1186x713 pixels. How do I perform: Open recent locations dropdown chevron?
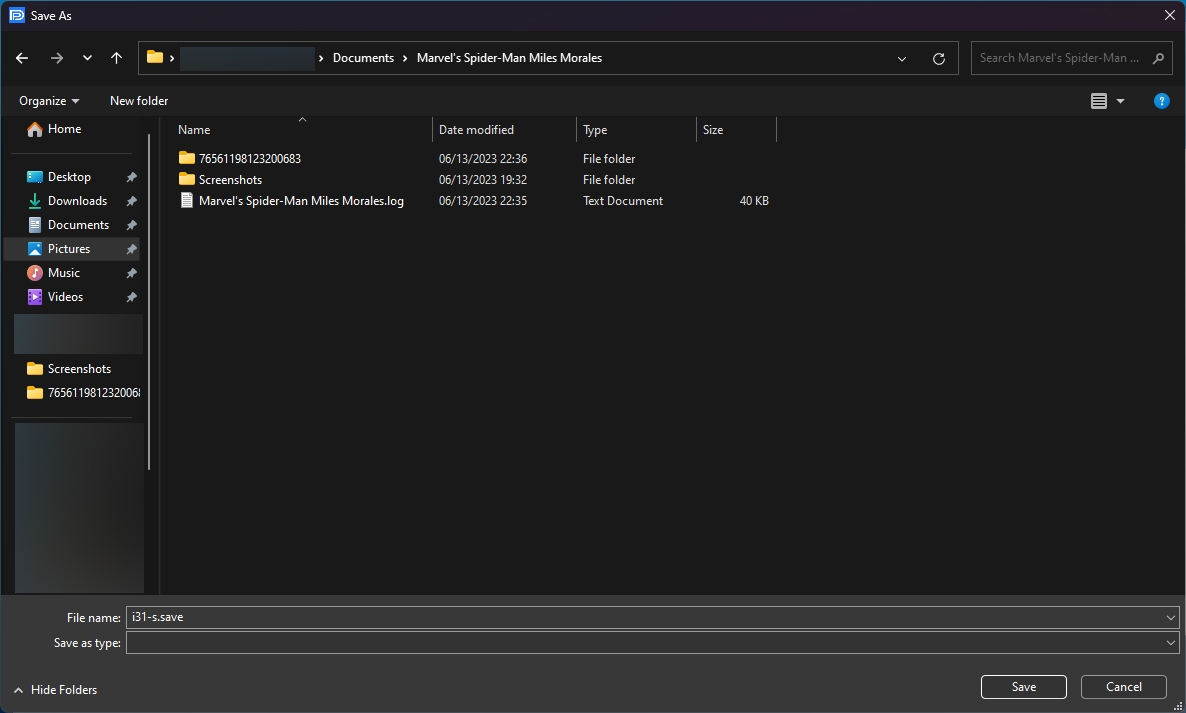pos(88,58)
